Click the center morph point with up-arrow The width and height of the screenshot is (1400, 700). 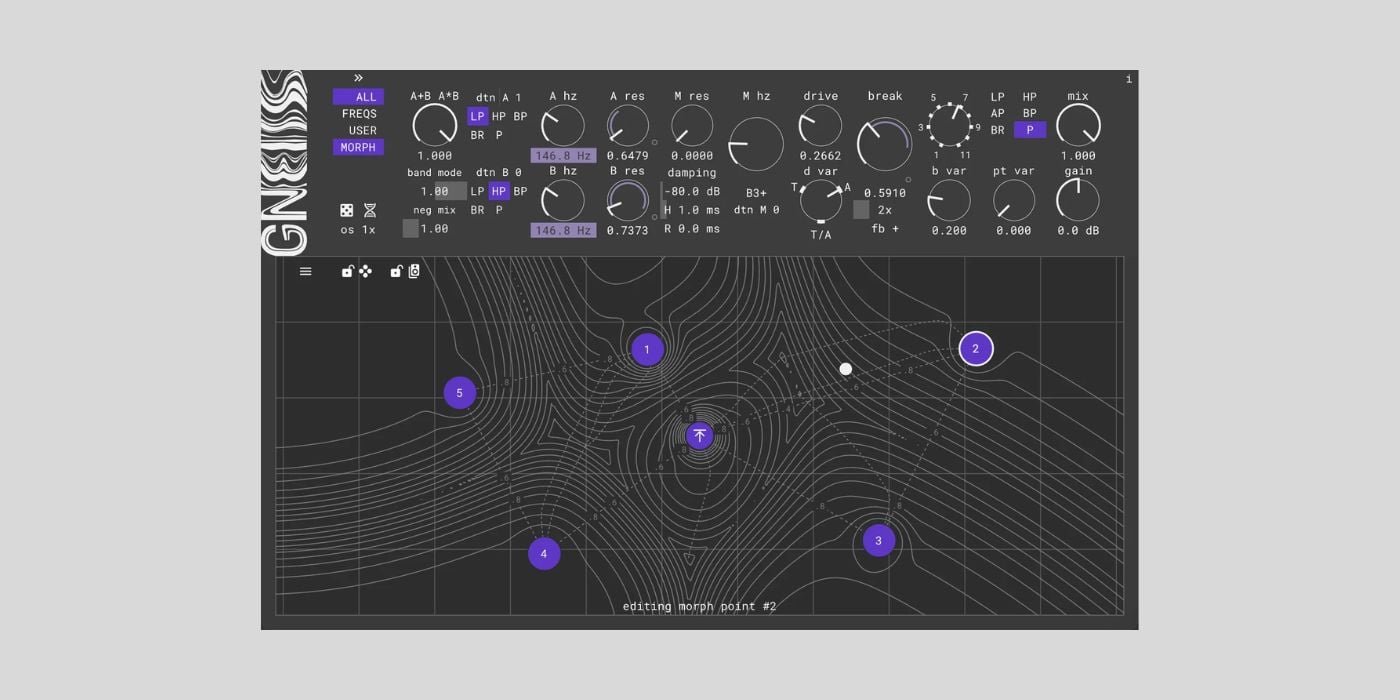click(x=699, y=435)
